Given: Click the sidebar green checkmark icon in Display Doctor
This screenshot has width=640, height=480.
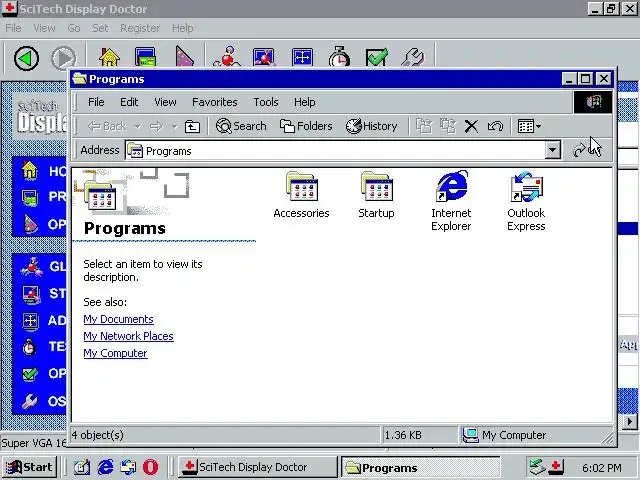Looking at the screenshot, I should tap(30, 374).
